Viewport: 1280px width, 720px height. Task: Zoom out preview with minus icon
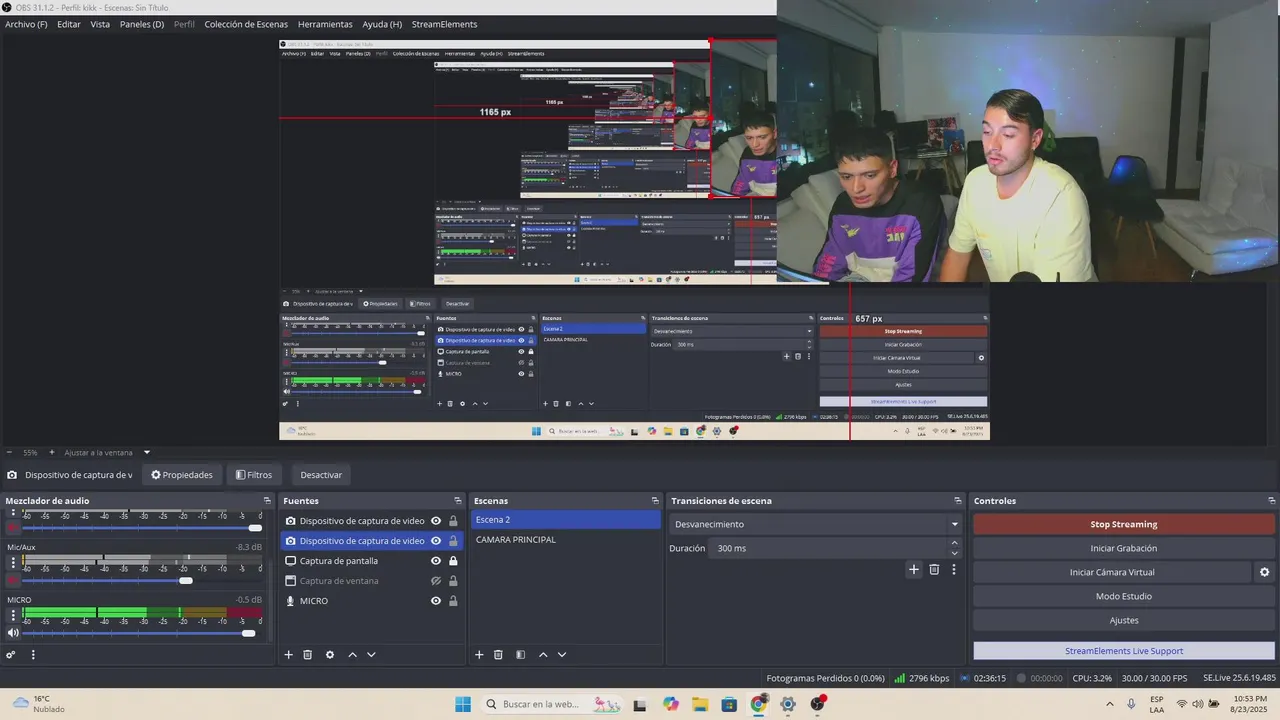pyautogui.click(x=9, y=452)
